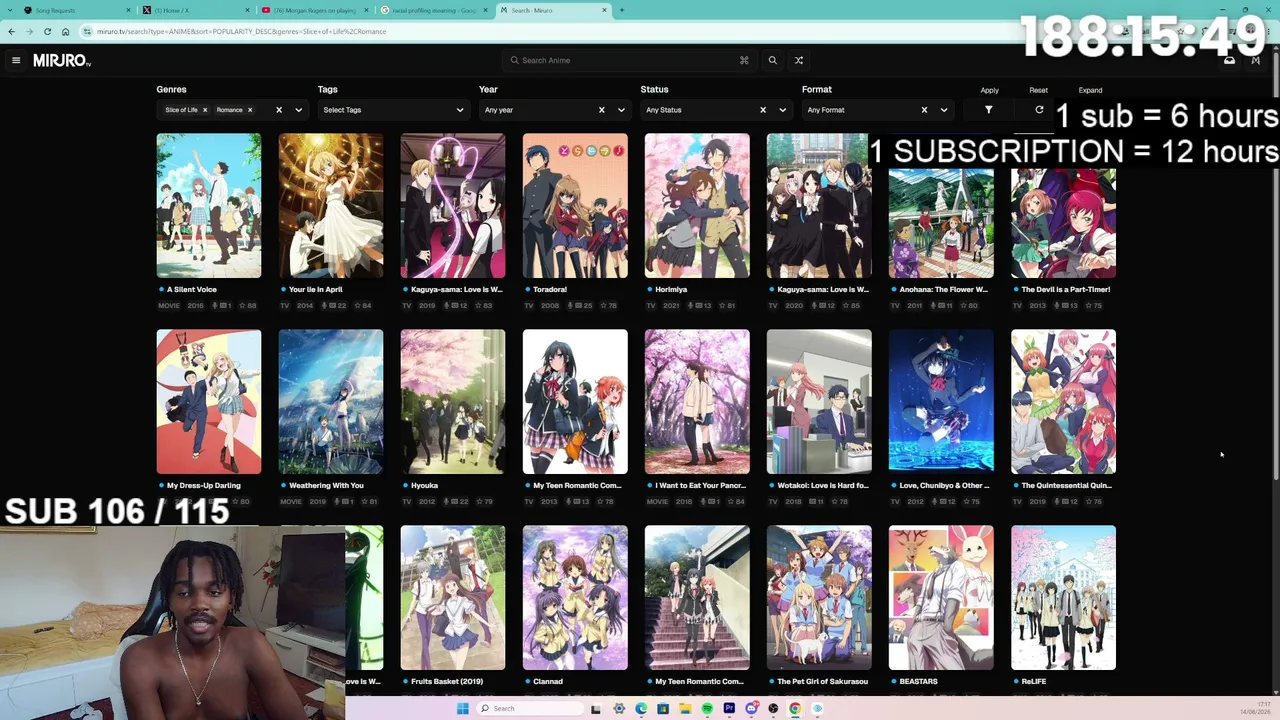The width and height of the screenshot is (1280, 720).
Task: Open I Want to Eat Your Pancreas title
Action: [701, 486]
